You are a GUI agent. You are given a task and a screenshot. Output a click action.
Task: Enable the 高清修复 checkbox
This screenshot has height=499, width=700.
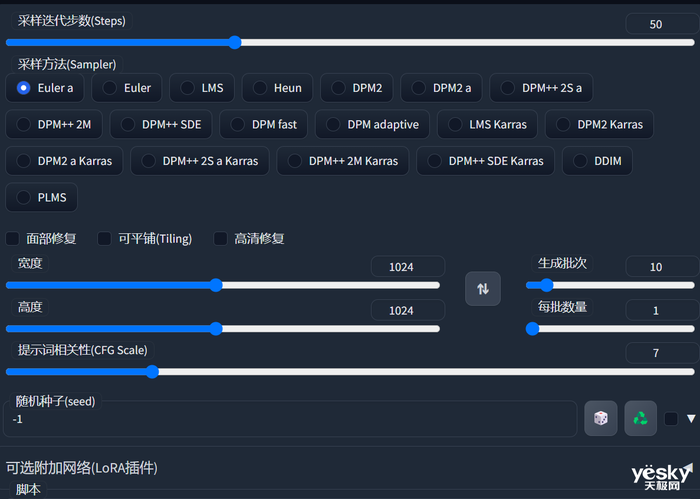[x=220, y=238]
